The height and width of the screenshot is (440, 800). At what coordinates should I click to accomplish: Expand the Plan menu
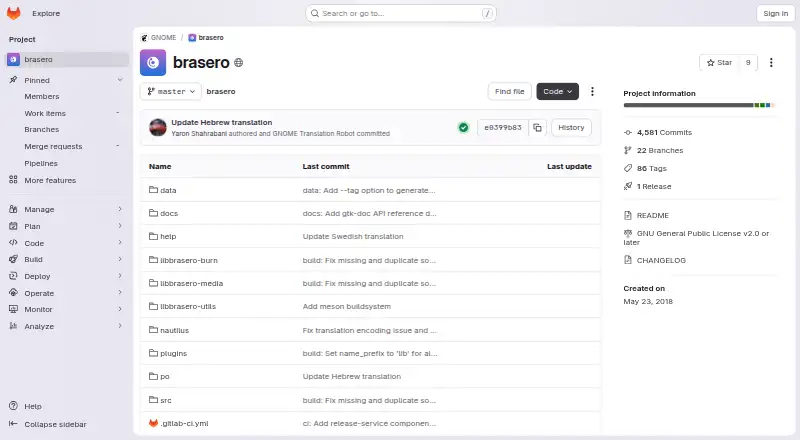120,226
